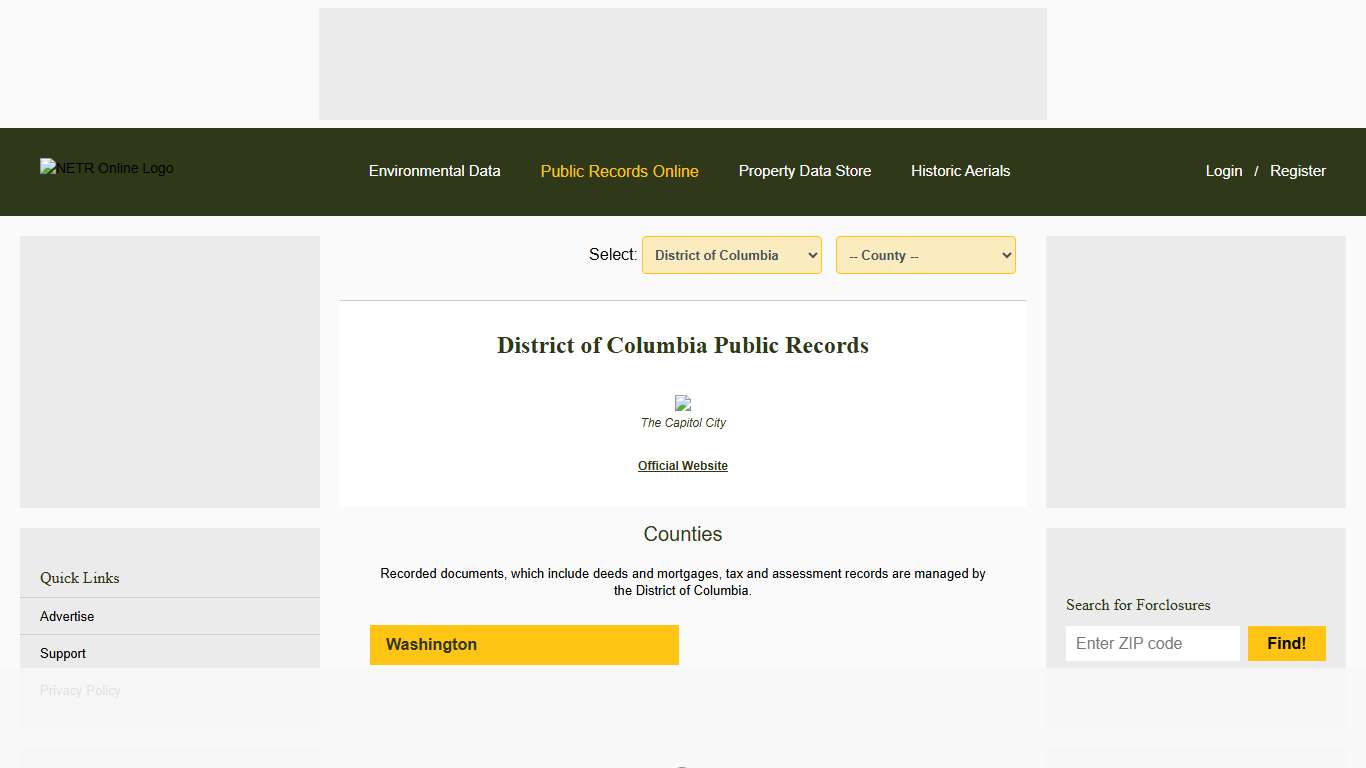Navigate to Historic Aerials

point(960,171)
